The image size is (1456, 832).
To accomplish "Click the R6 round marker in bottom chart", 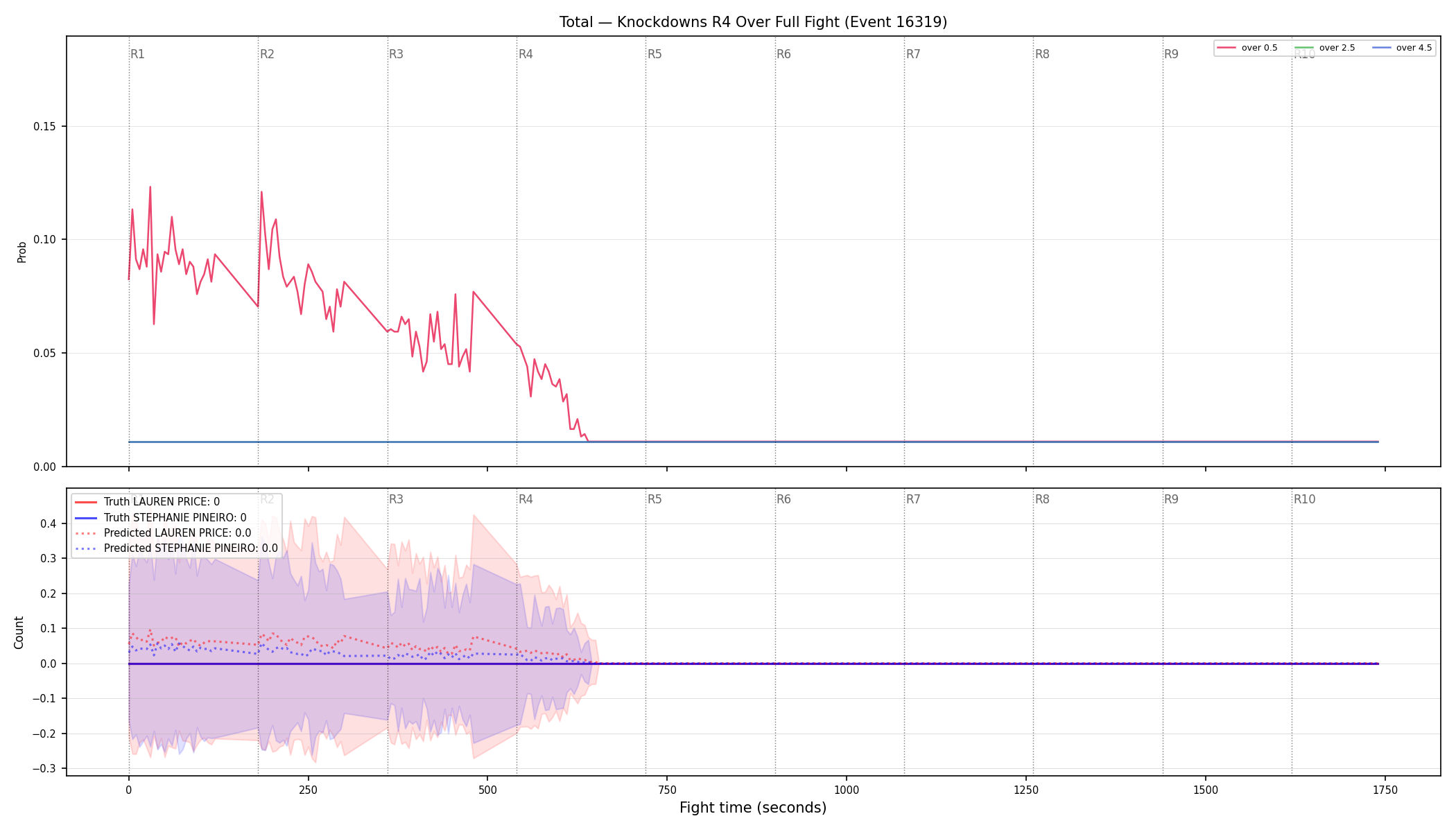I will (783, 499).
